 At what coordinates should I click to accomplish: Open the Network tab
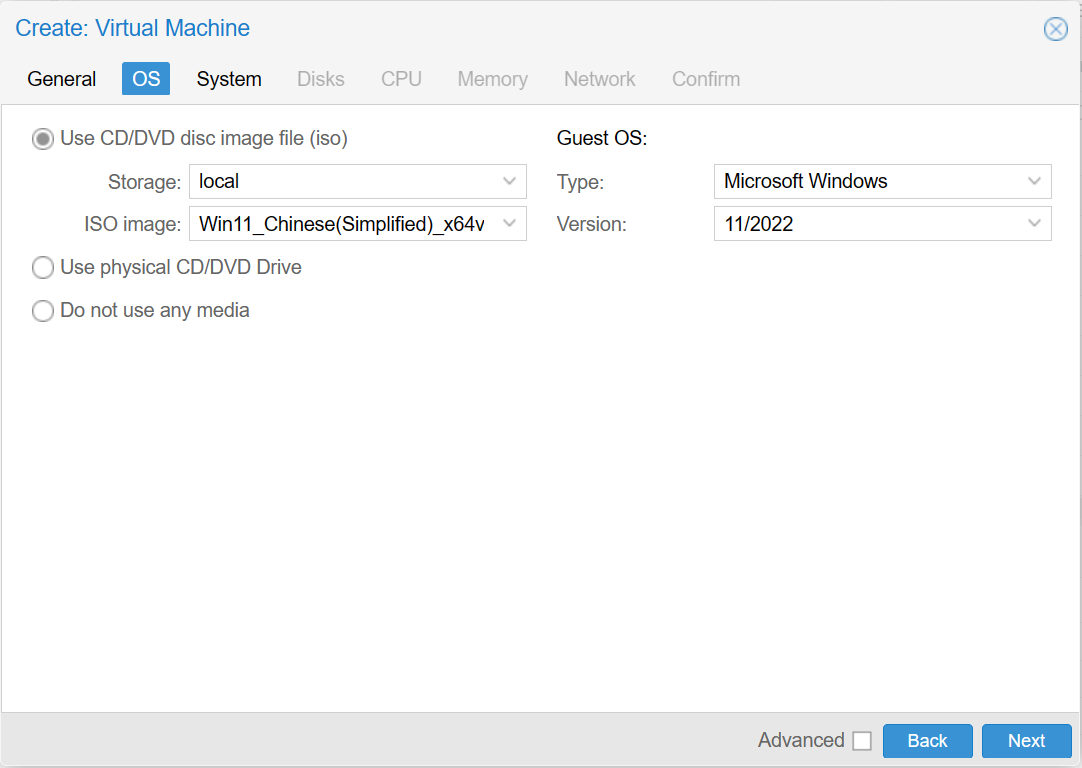[x=600, y=79]
